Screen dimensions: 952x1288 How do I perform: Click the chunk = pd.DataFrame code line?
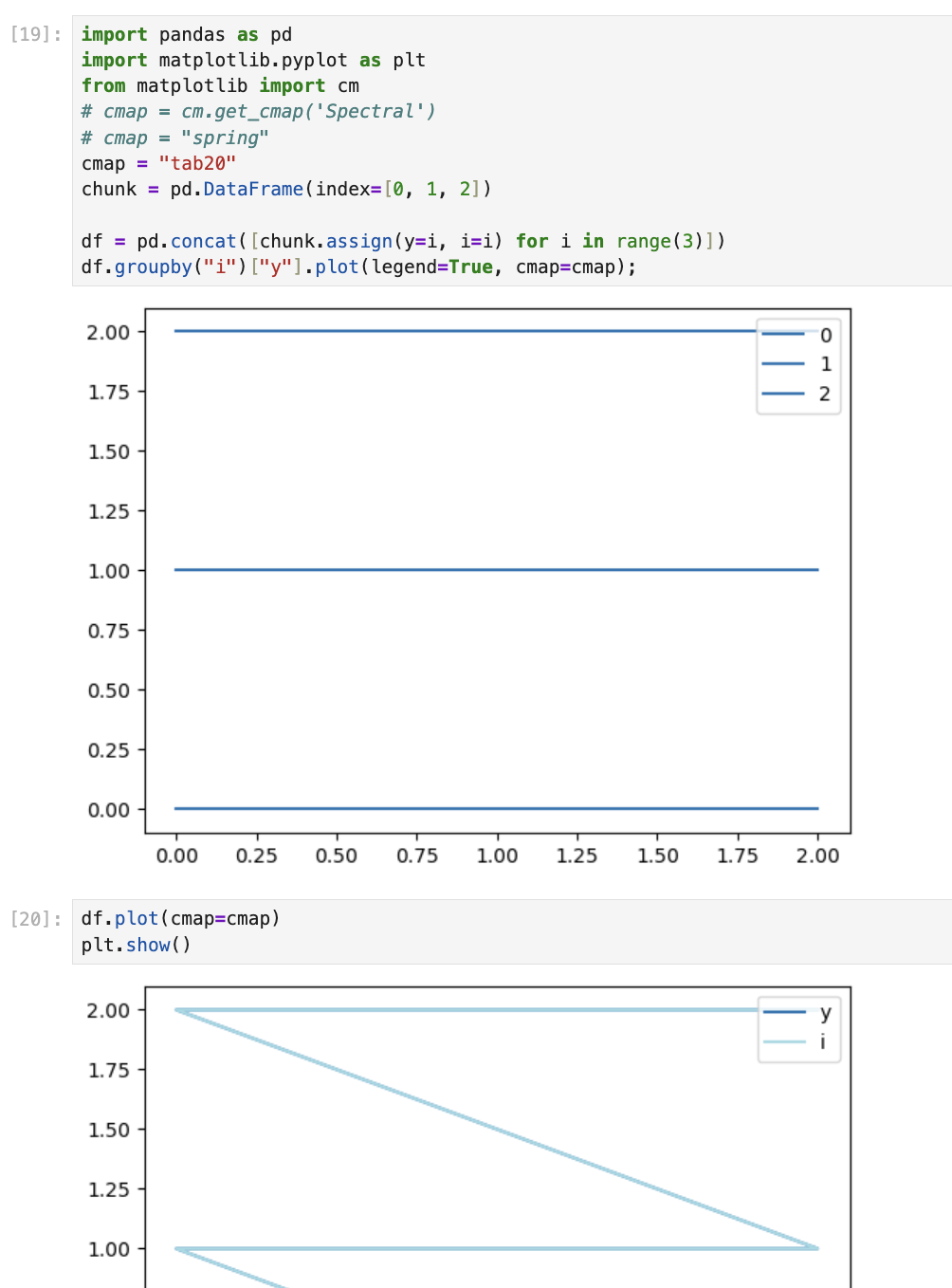tap(285, 190)
